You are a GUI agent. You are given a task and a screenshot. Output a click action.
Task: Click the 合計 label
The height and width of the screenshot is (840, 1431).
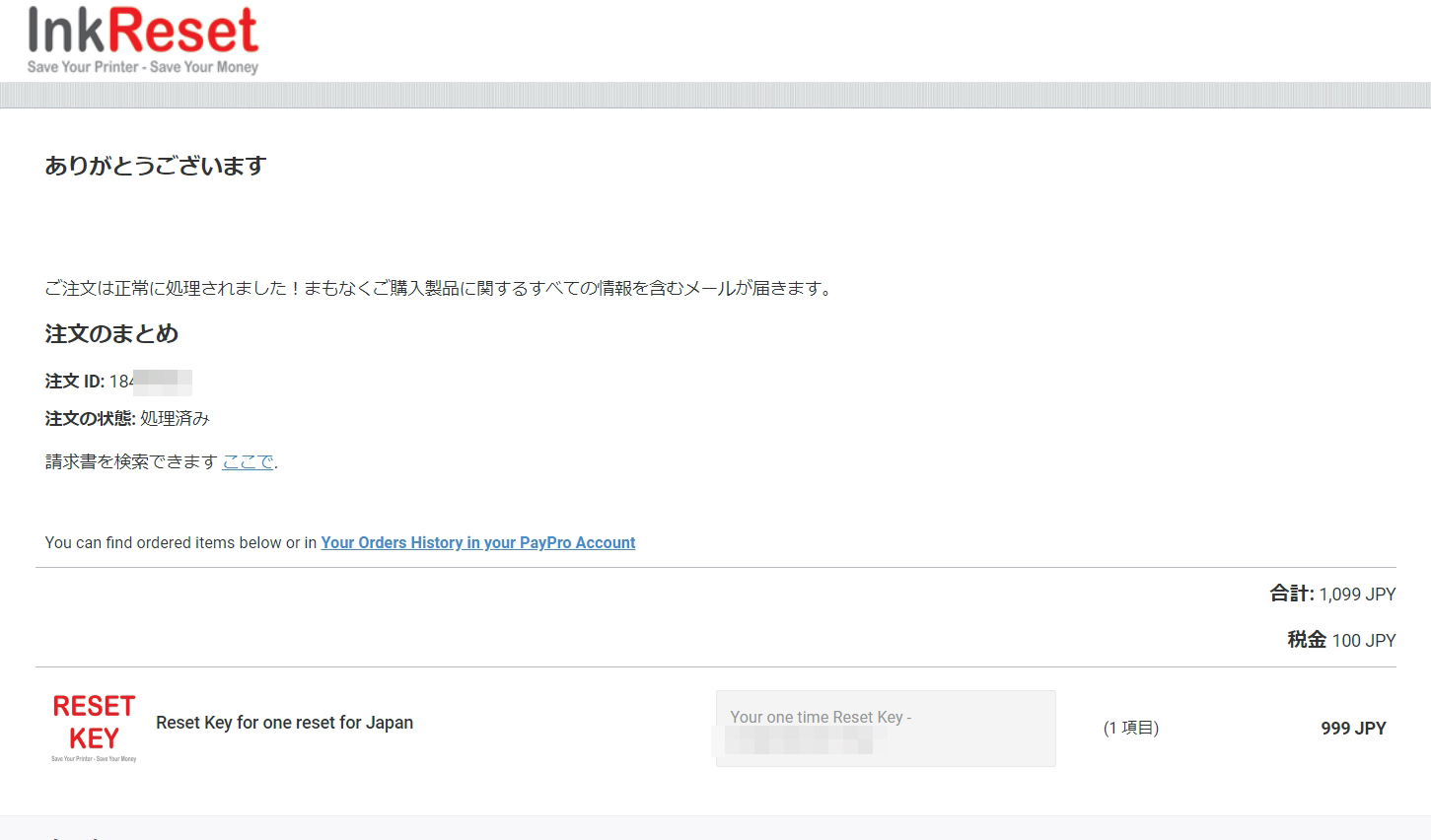pyautogui.click(x=1292, y=594)
